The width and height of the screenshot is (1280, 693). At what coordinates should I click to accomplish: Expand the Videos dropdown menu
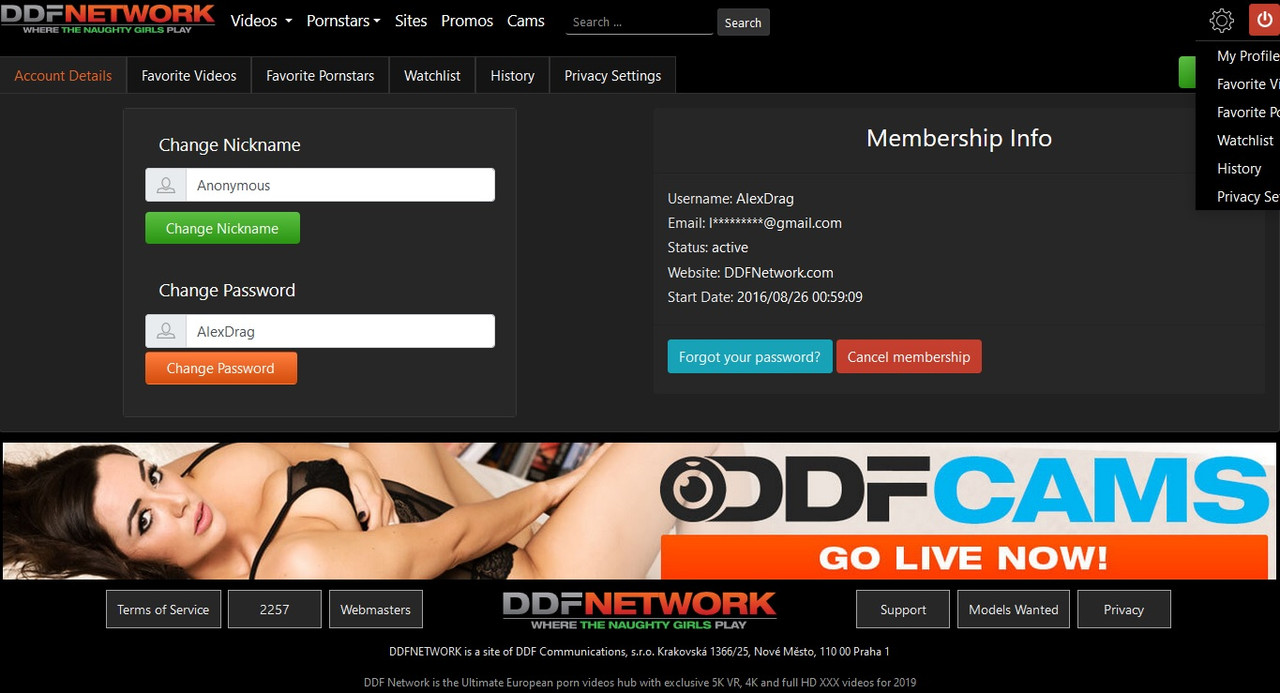[x=261, y=21]
